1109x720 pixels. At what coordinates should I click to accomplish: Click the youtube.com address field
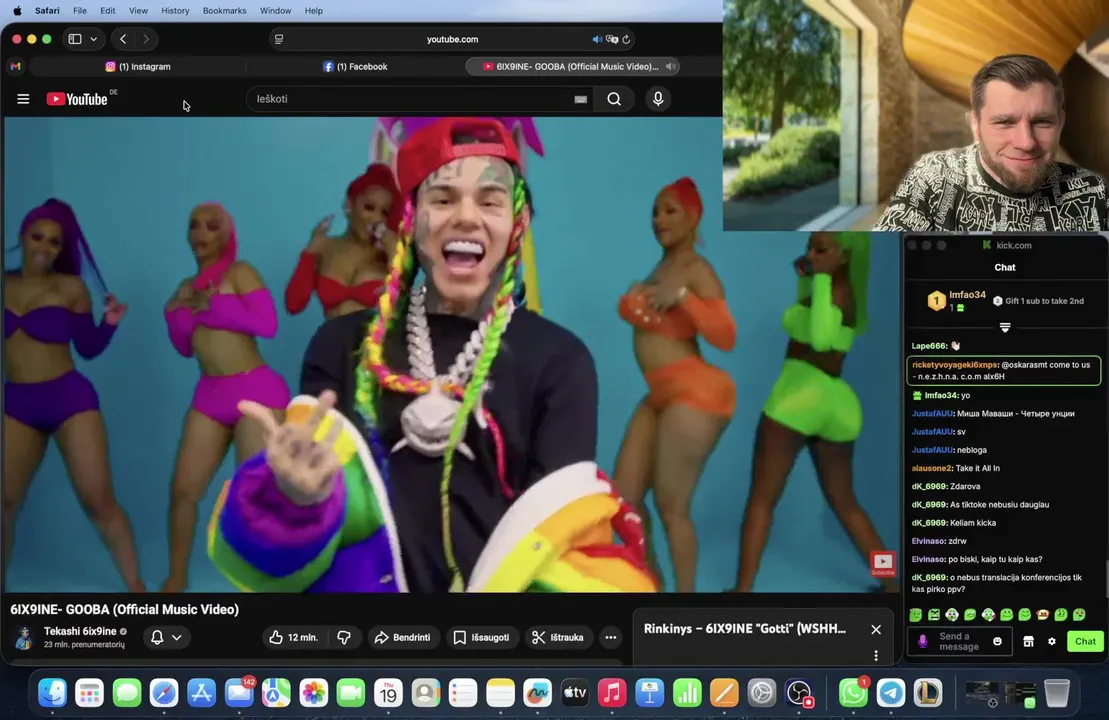[x=452, y=39]
